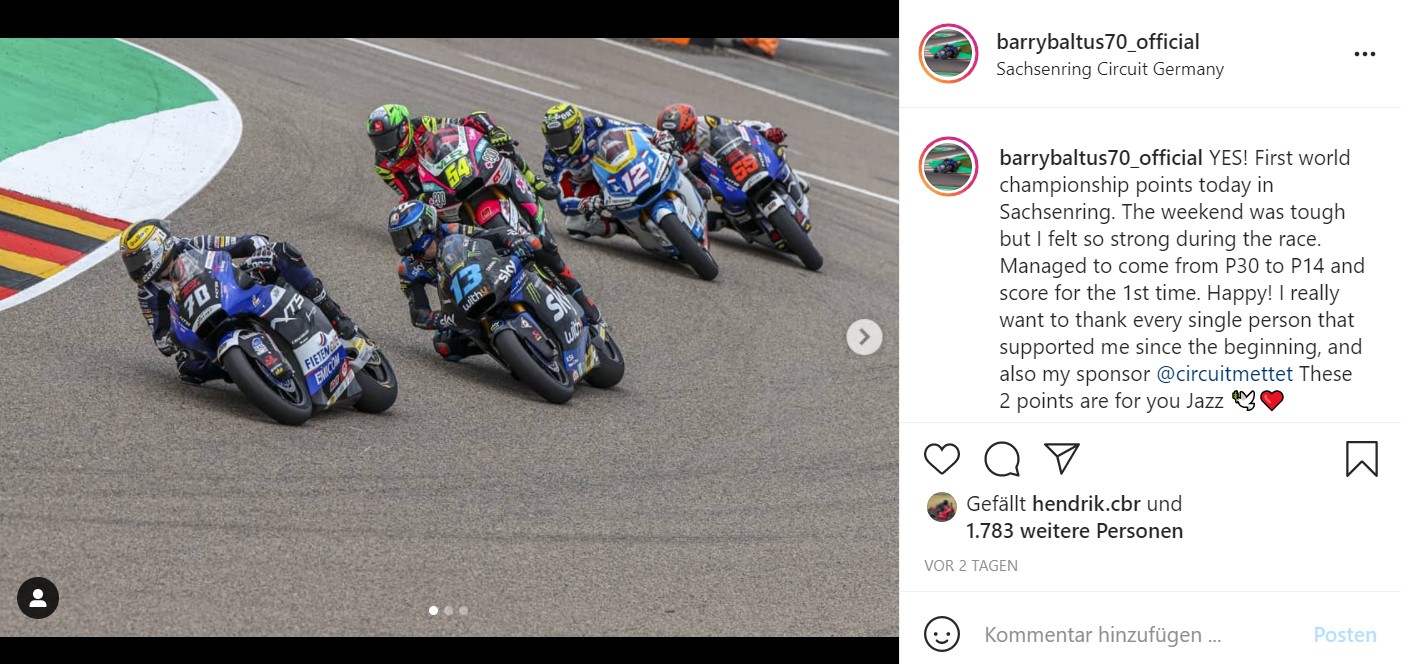Select the second carousel dot indicator

[x=448, y=610]
